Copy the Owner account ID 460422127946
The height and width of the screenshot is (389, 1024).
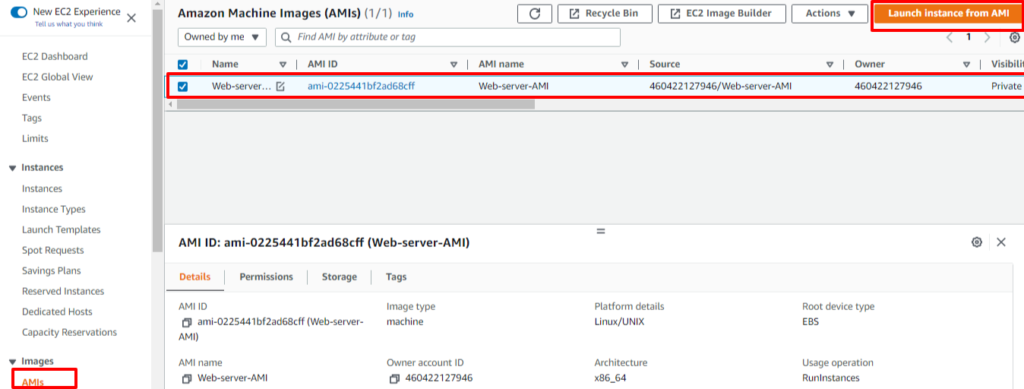394,379
